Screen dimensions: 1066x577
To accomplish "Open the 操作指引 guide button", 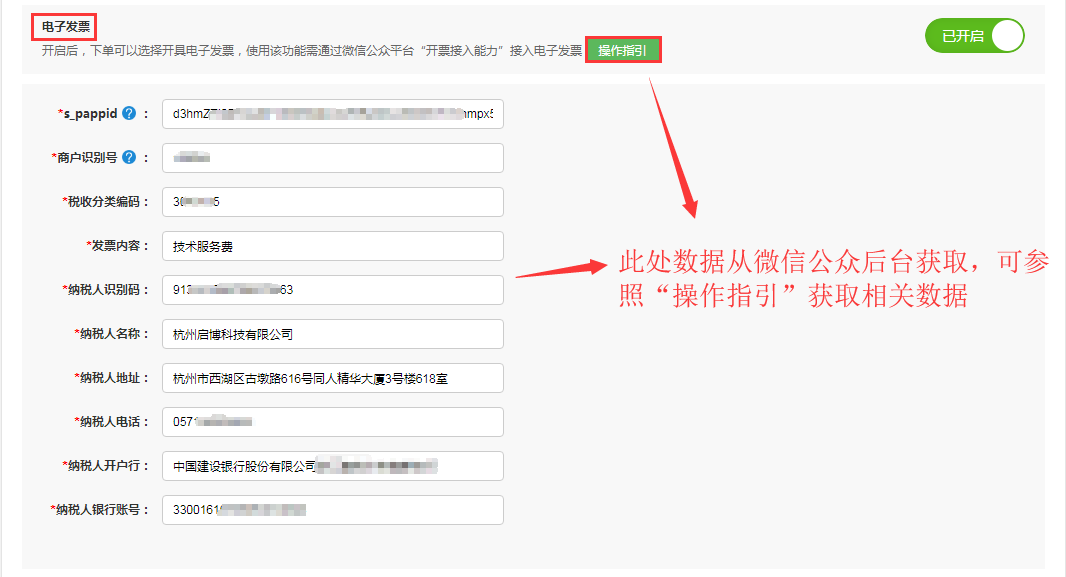I will (622, 50).
